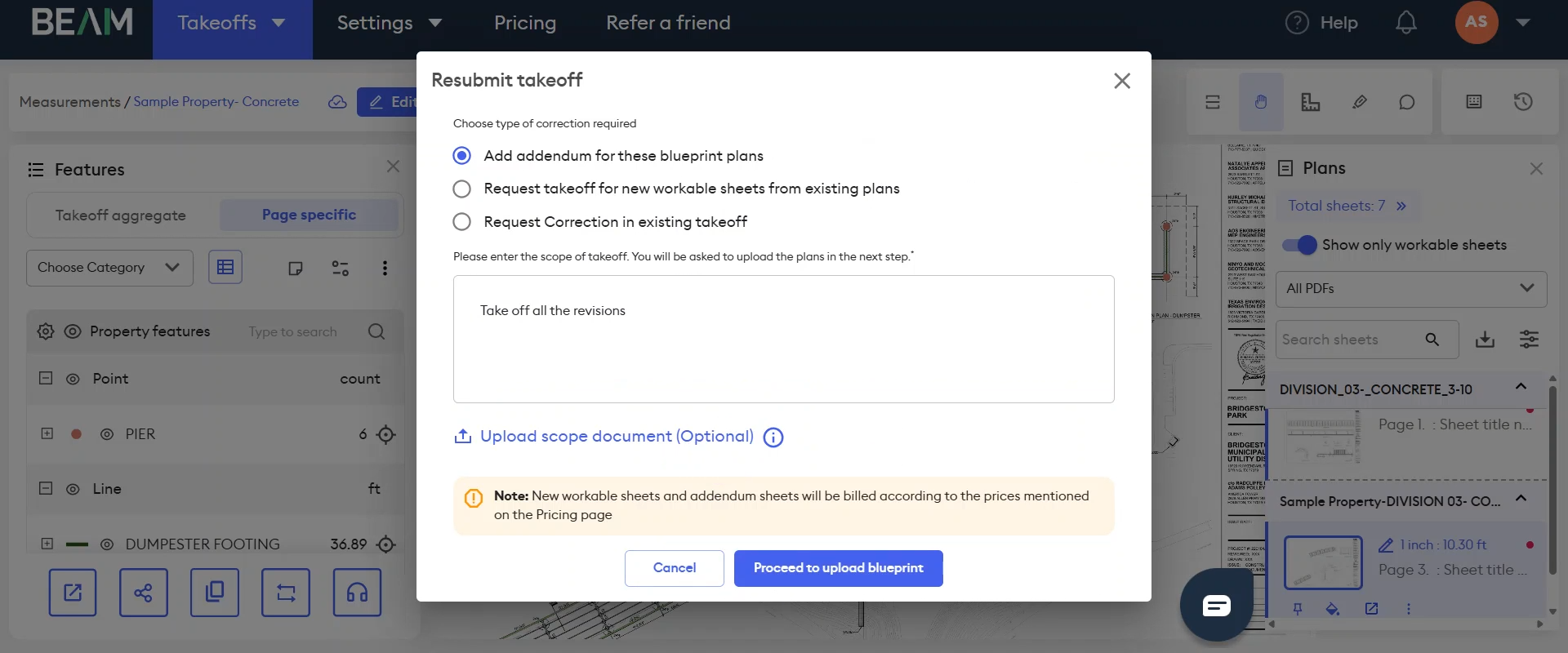Open the All PDFs dropdown
This screenshot has height=653, width=1568.
1410,288
